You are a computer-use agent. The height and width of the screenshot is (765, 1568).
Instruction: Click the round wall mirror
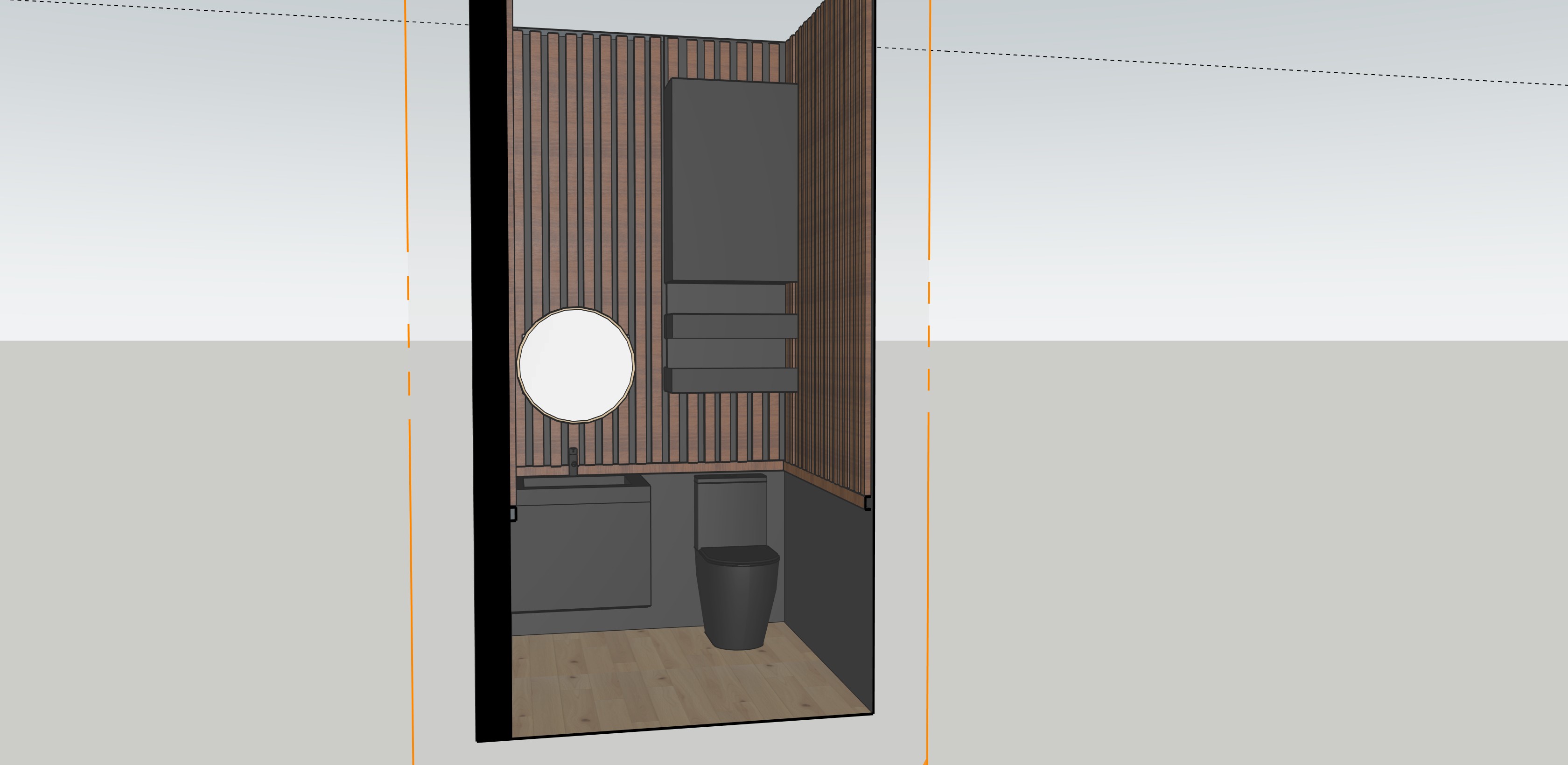(575, 365)
